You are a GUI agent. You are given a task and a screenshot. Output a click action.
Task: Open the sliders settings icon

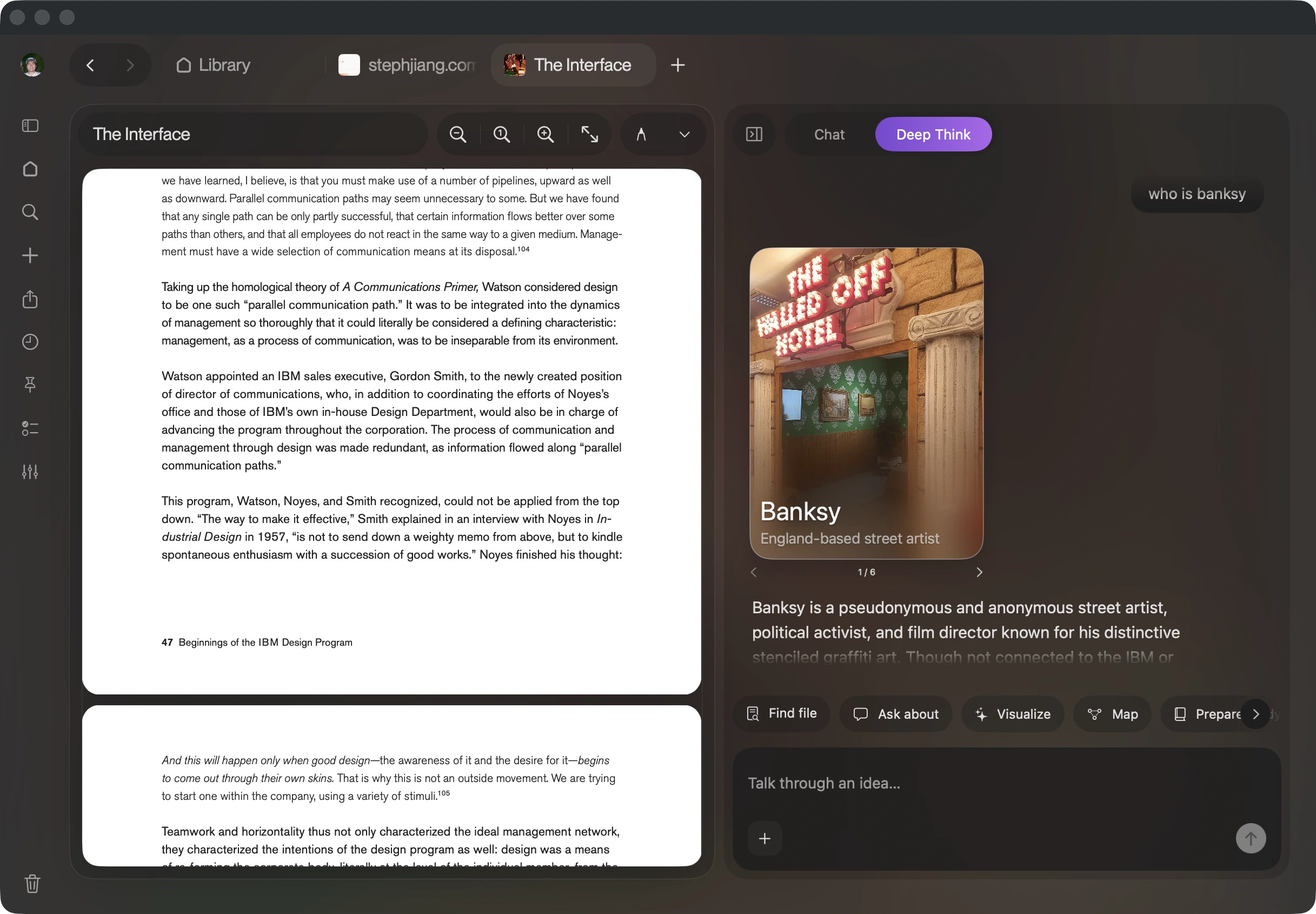30,471
